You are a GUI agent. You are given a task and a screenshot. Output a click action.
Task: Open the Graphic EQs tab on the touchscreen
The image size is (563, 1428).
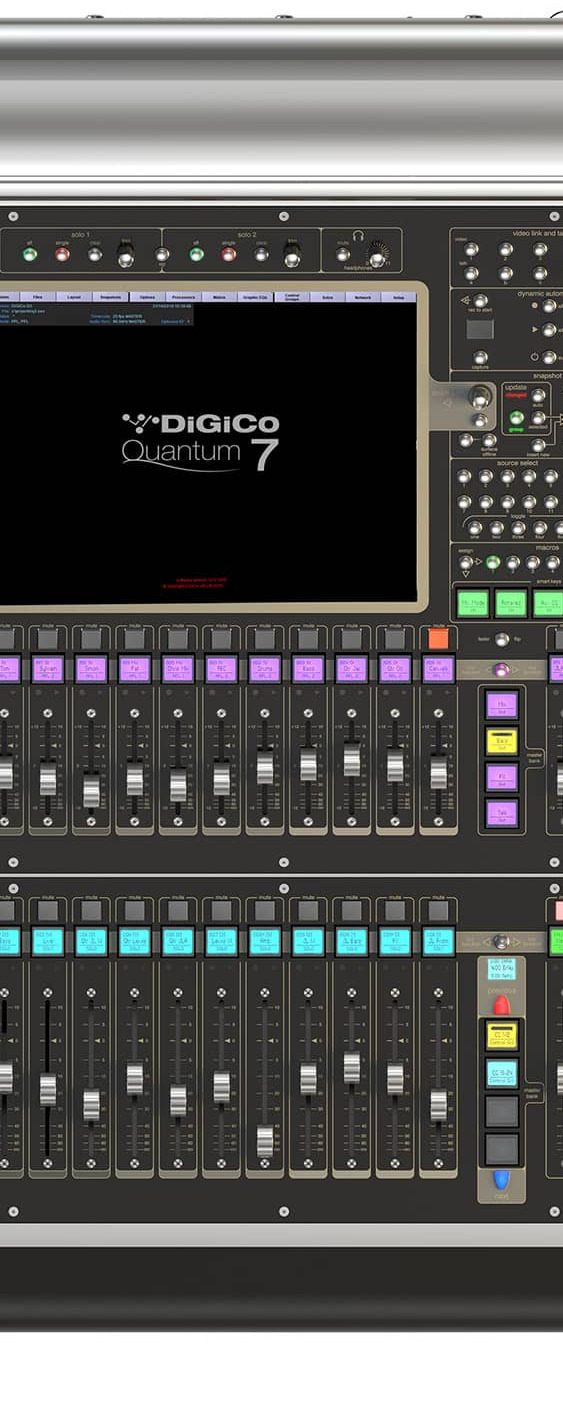[255, 297]
